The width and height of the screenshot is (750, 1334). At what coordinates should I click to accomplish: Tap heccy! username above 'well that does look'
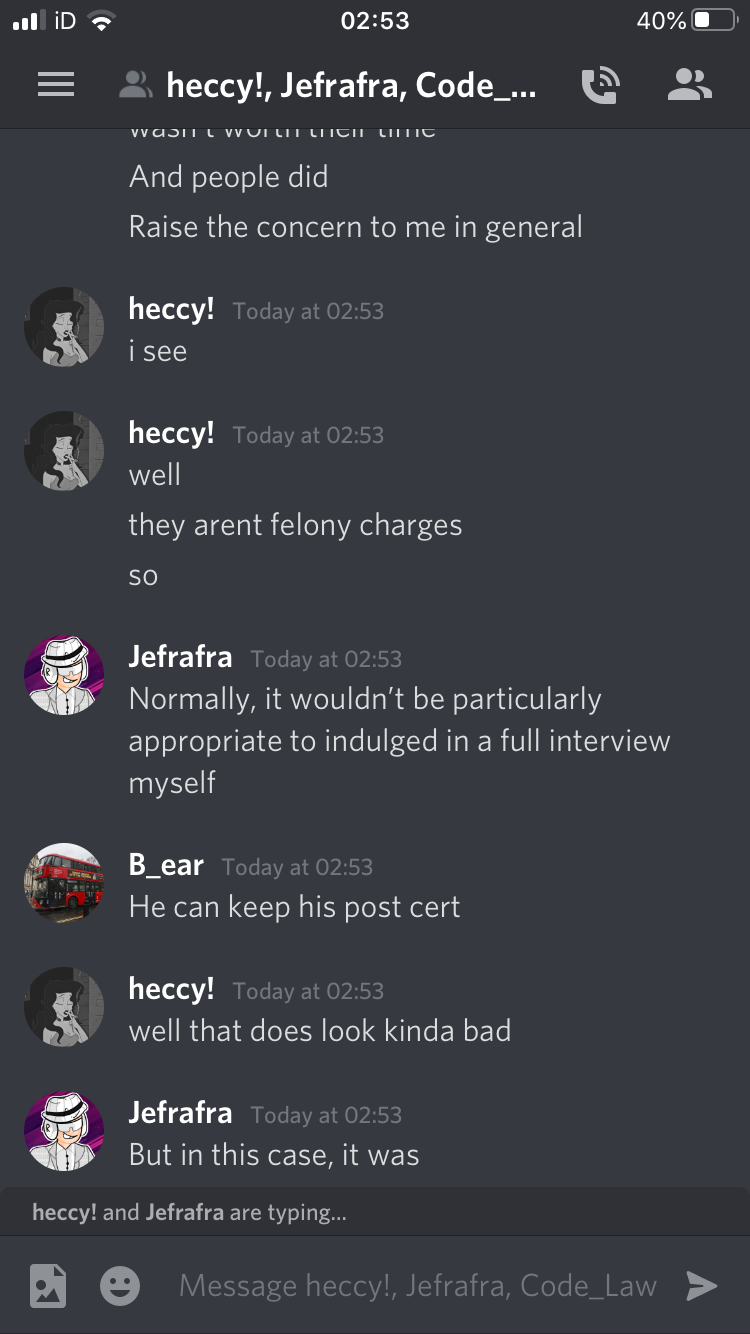tap(171, 989)
